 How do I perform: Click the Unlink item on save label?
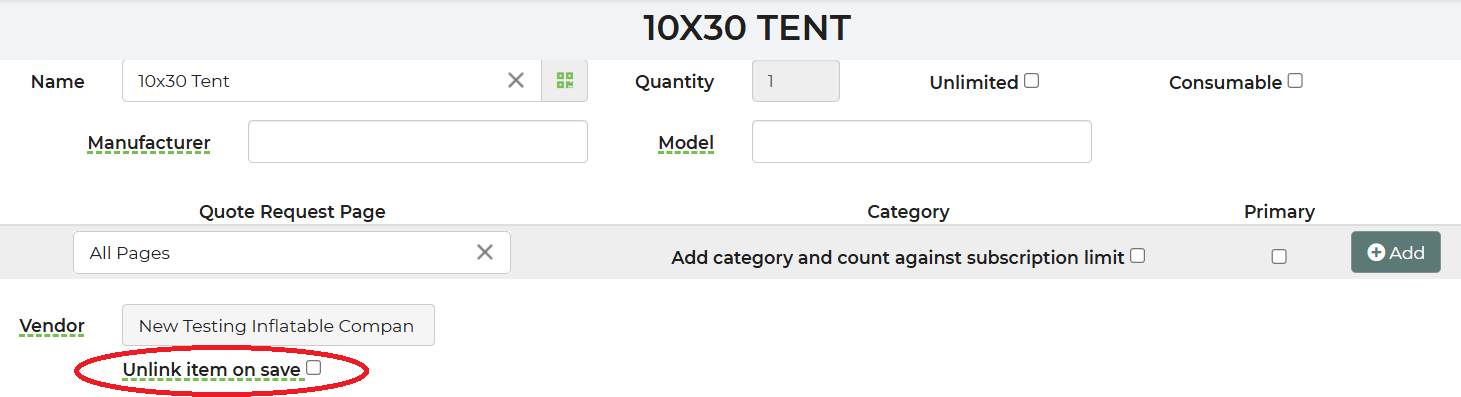click(x=211, y=370)
